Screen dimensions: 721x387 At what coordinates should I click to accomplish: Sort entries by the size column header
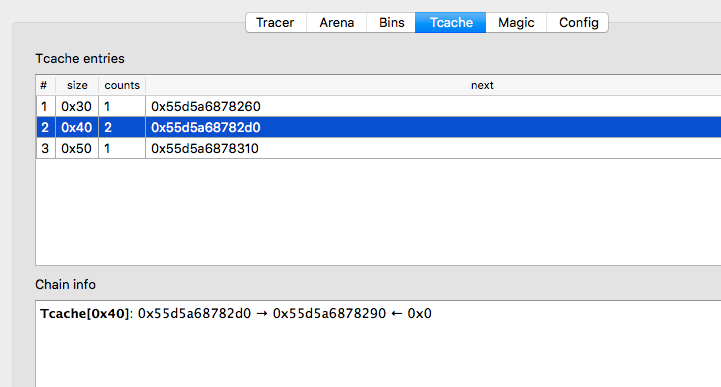(77, 85)
